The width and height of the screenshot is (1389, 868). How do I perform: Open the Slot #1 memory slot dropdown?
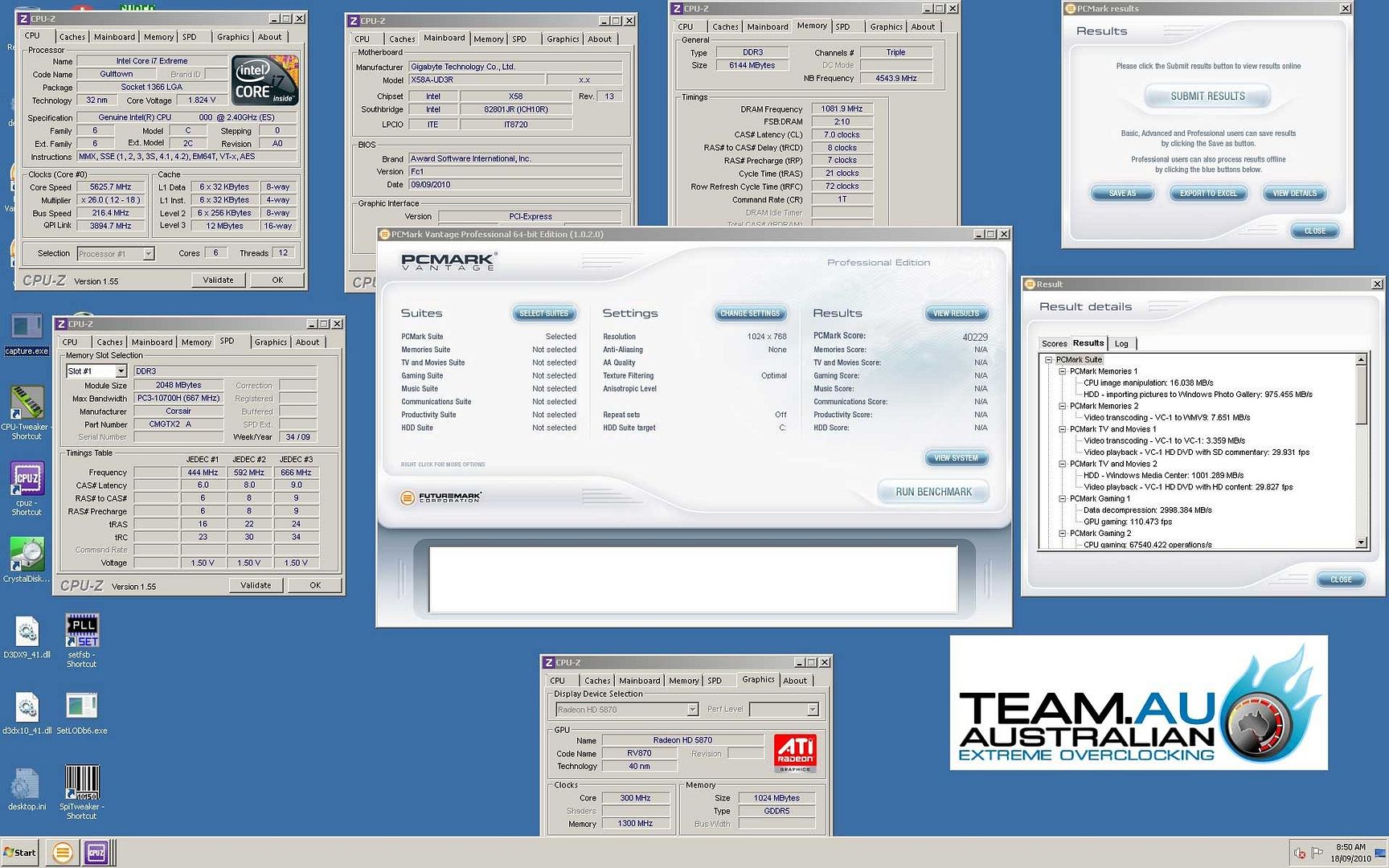coord(121,371)
